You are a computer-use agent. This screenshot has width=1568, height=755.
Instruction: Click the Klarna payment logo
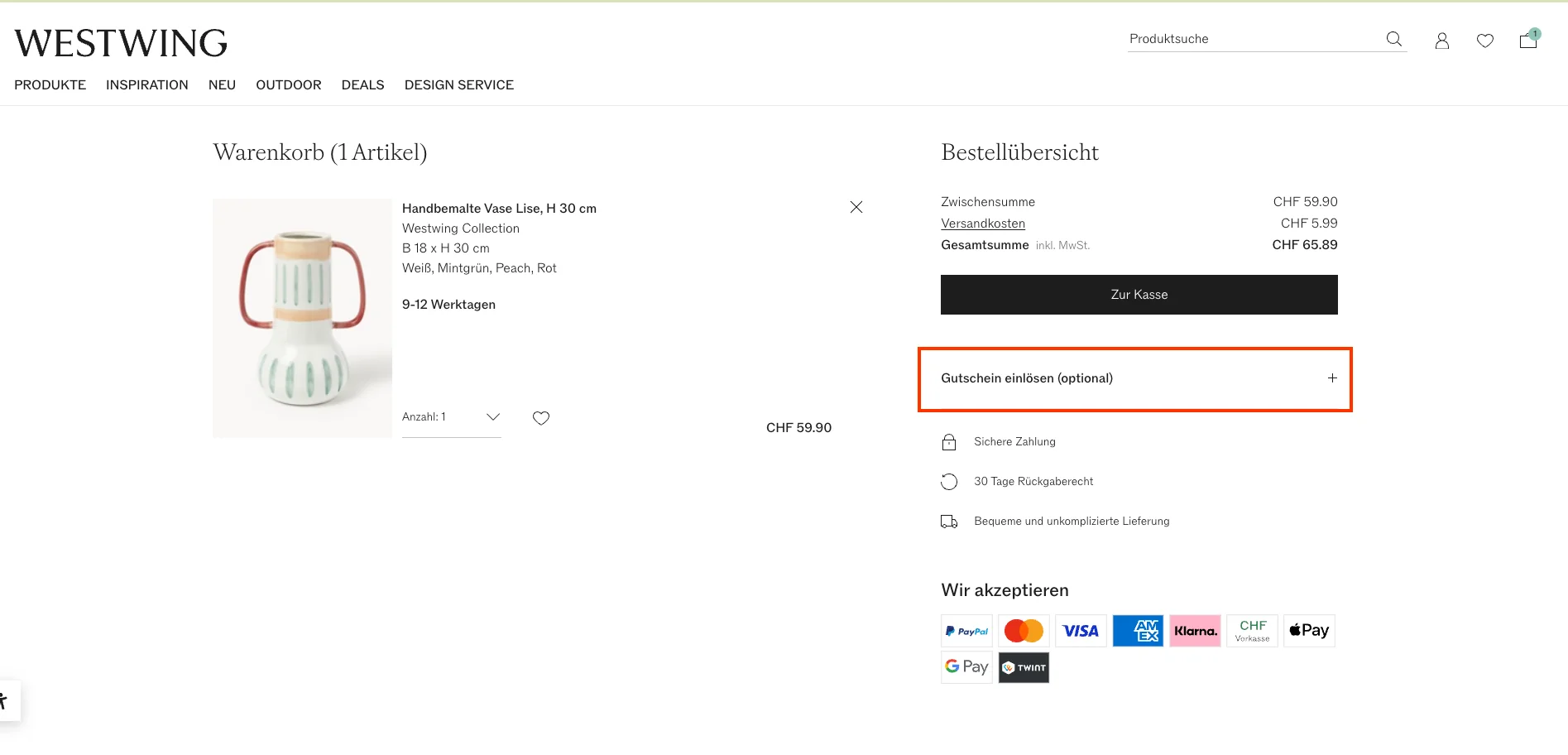point(1195,631)
